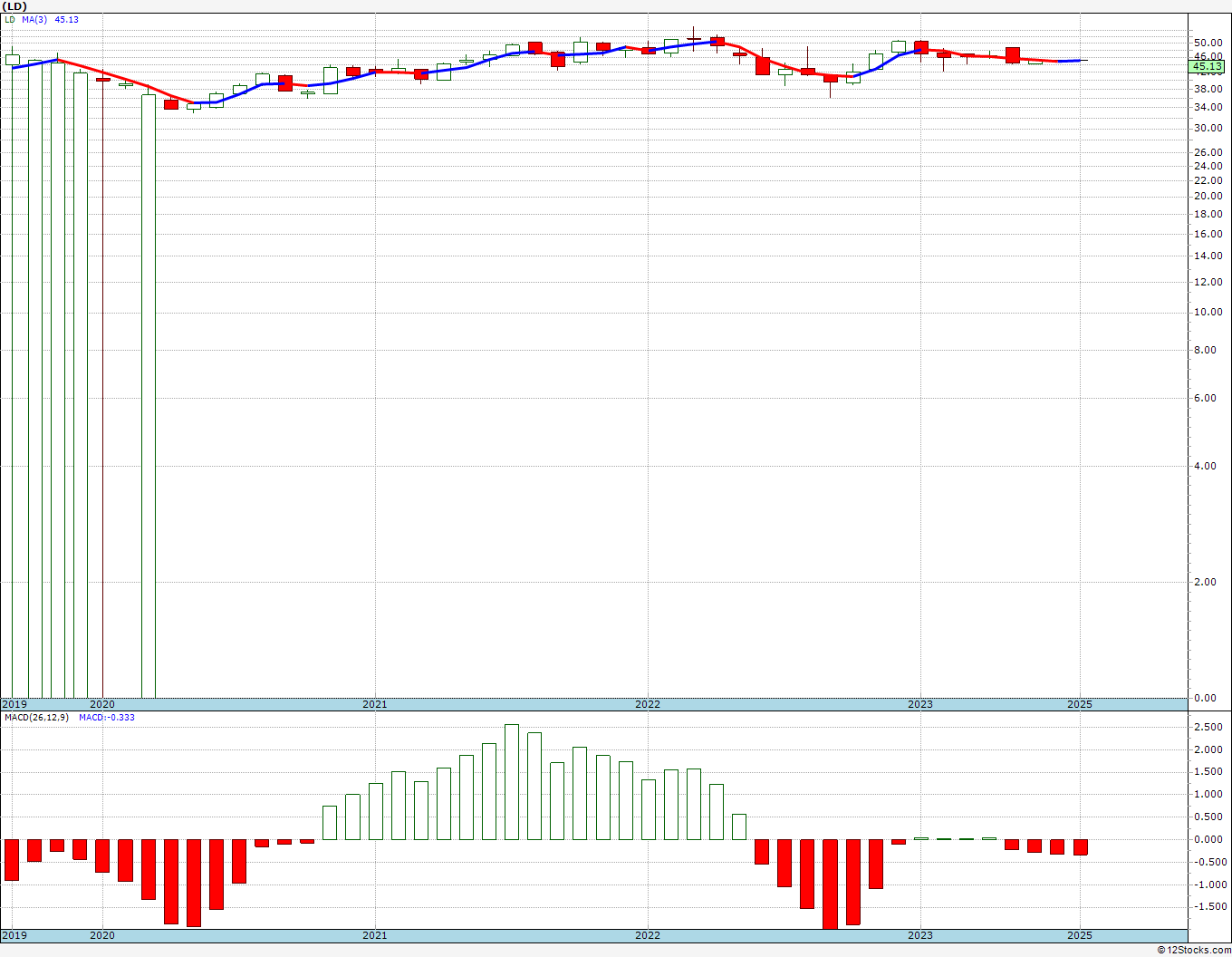Click the 14.00 price axis label
Screen dimensions: 1232x957
(x=1208, y=256)
